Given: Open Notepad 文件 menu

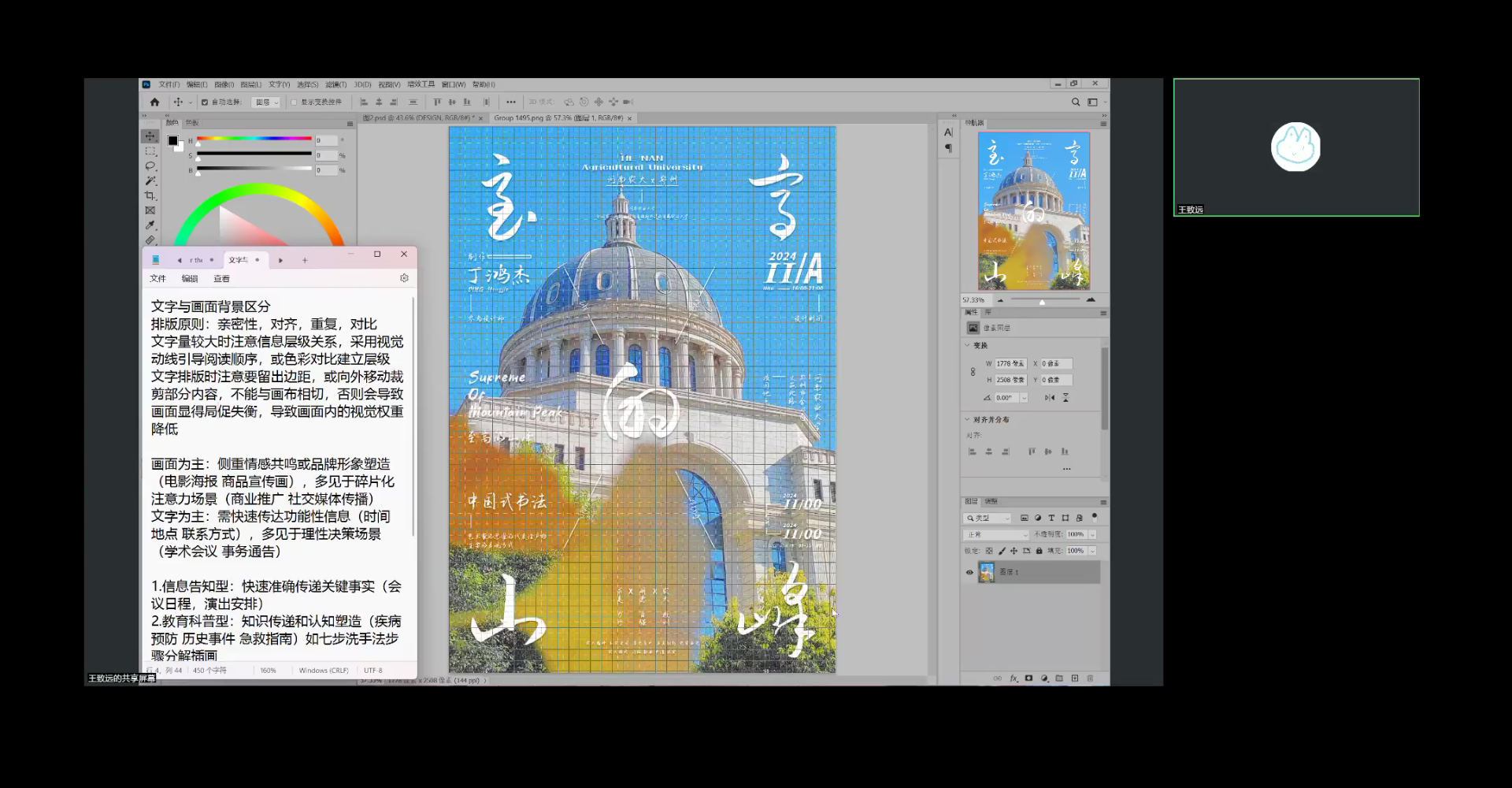Looking at the screenshot, I should pyautogui.click(x=157, y=278).
